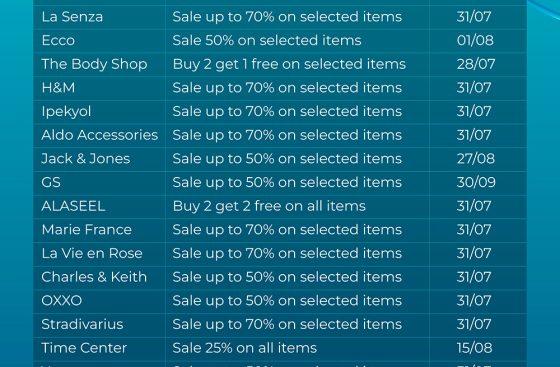Click the OXXO store name
This screenshot has height=367, width=560.
pyautogui.click(x=61, y=301)
